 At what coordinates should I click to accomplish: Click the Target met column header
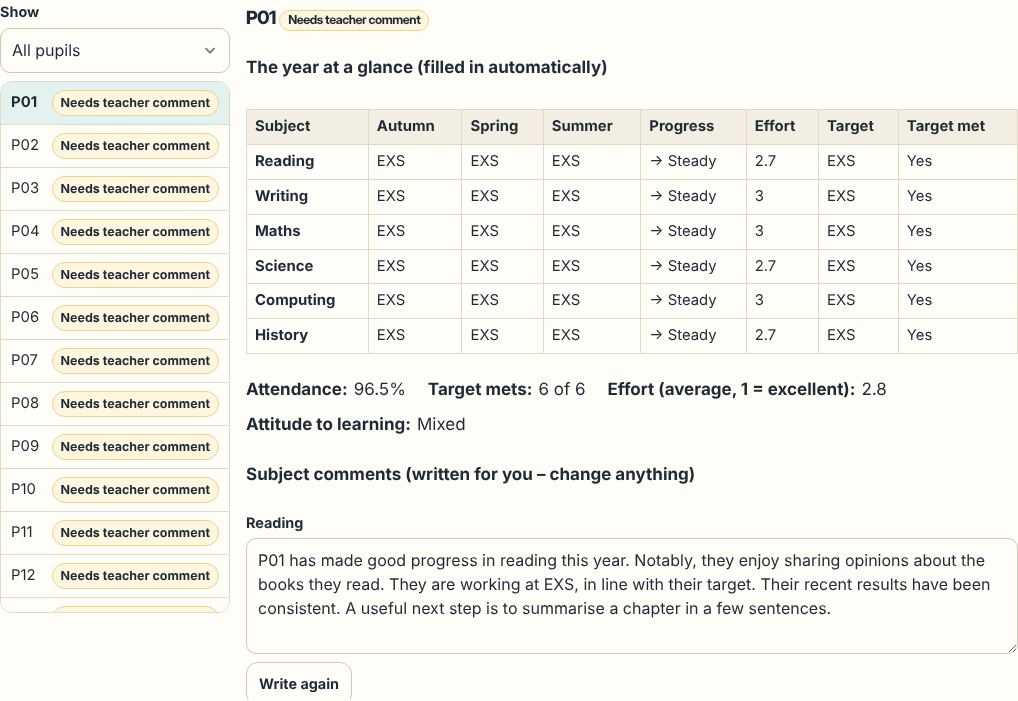tap(958, 127)
